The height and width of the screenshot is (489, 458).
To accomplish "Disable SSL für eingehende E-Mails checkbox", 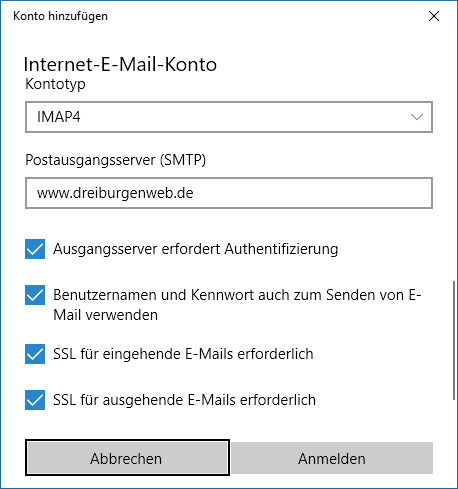I will coord(35,354).
